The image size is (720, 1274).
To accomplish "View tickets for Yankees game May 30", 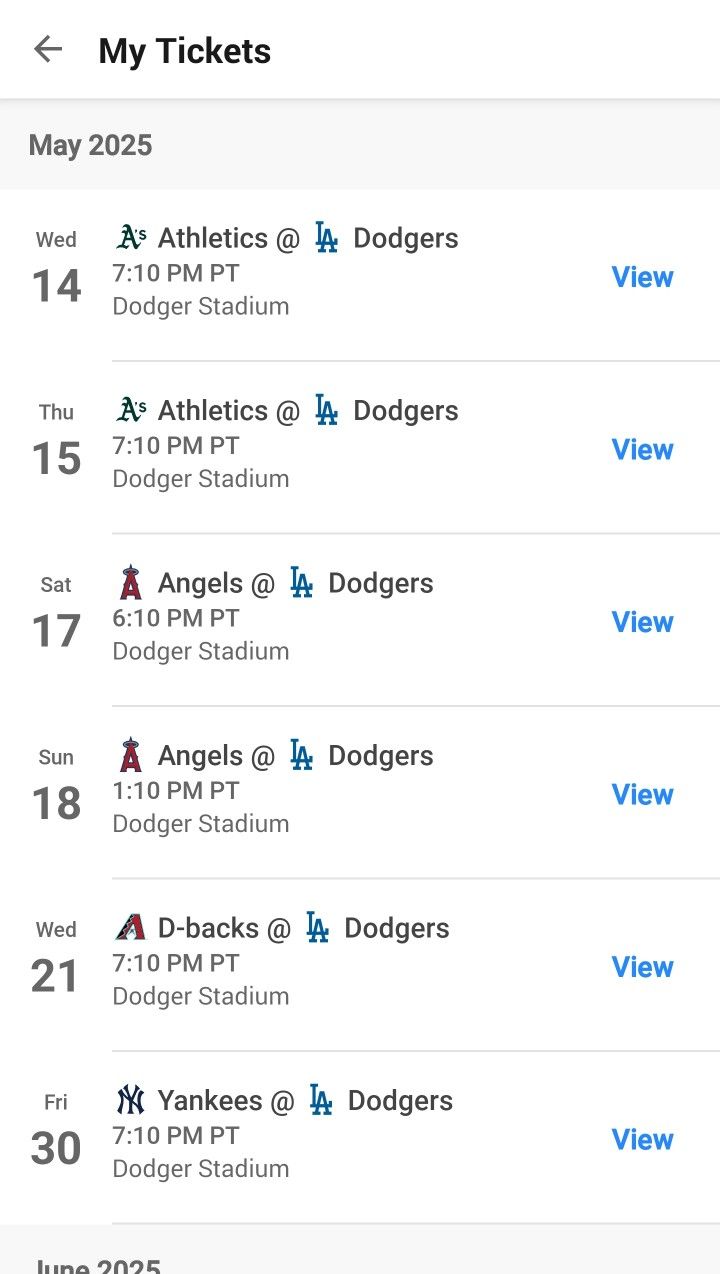I will 642,1140.
